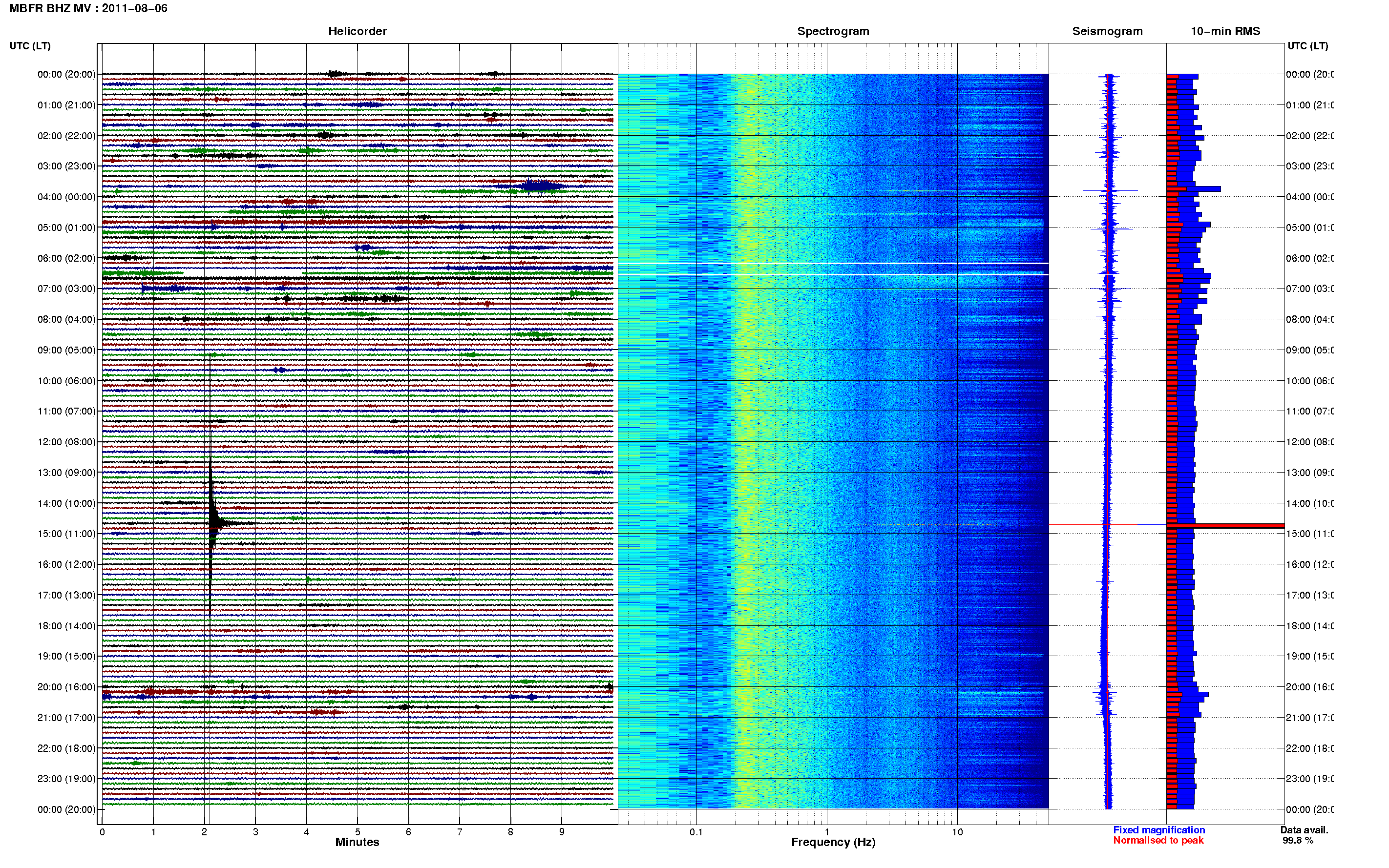Click the '7' tick on the Minutes axis
The image size is (1389, 868).
click(460, 832)
